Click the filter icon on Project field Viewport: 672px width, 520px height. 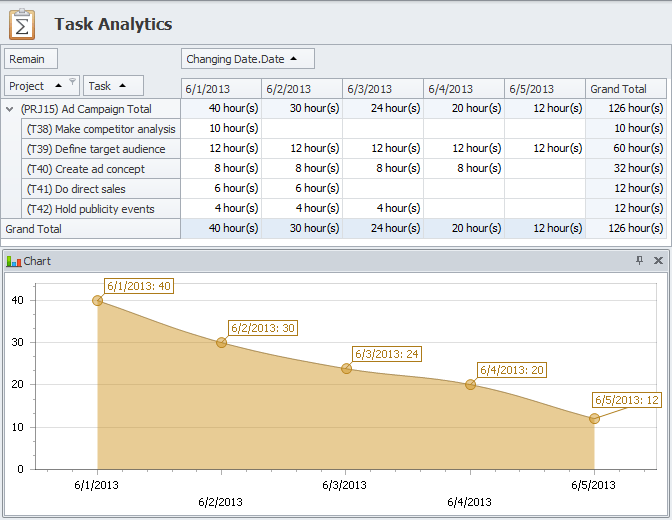(x=72, y=82)
